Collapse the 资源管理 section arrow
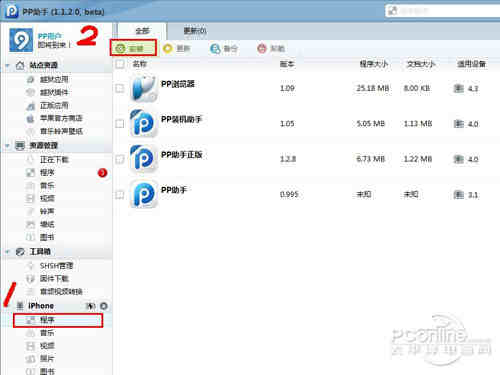The height and width of the screenshot is (375, 500). [x=7, y=146]
